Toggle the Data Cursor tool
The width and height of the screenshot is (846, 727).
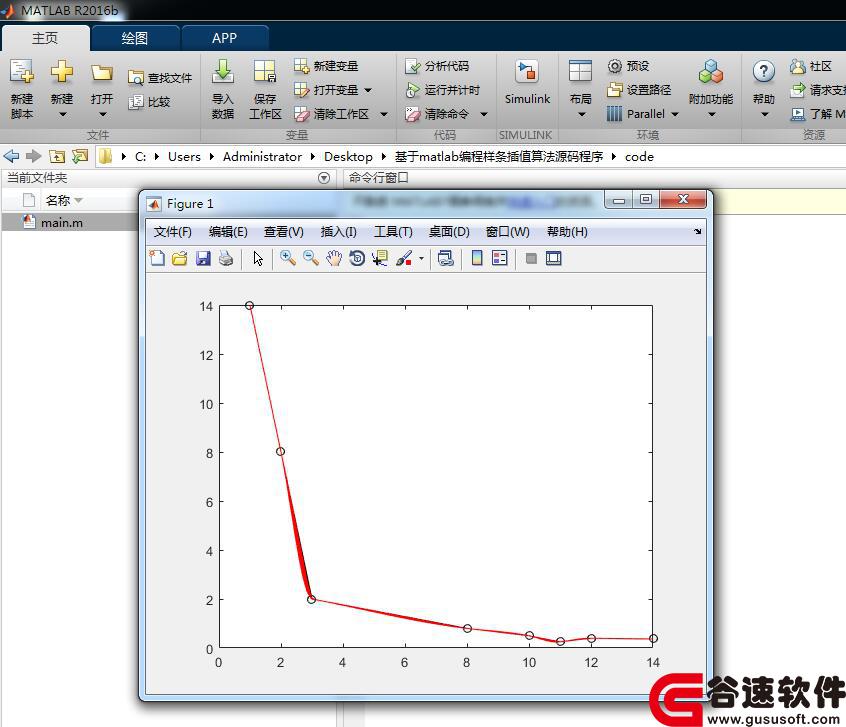click(x=380, y=259)
